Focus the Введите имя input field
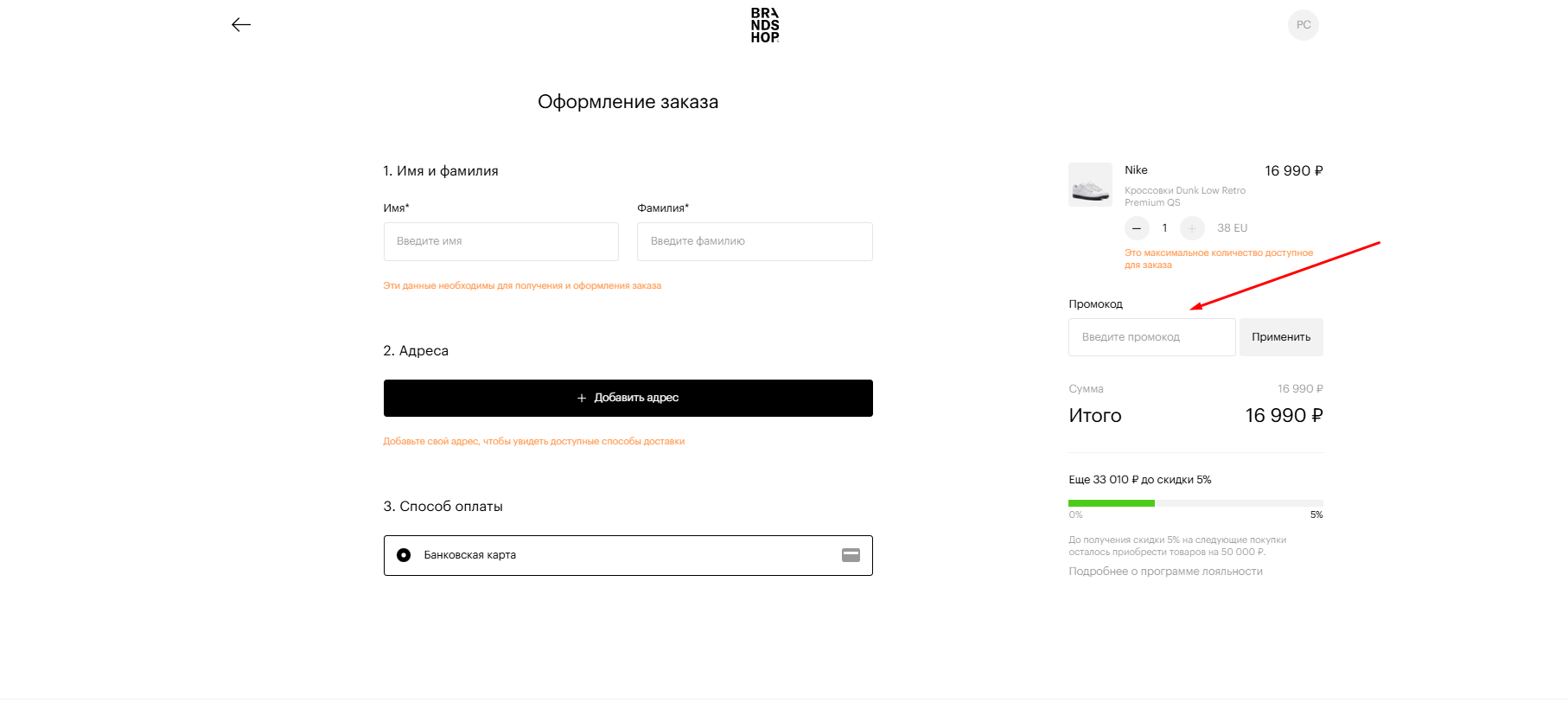The width and height of the screenshot is (1568, 722). coord(501,241)
